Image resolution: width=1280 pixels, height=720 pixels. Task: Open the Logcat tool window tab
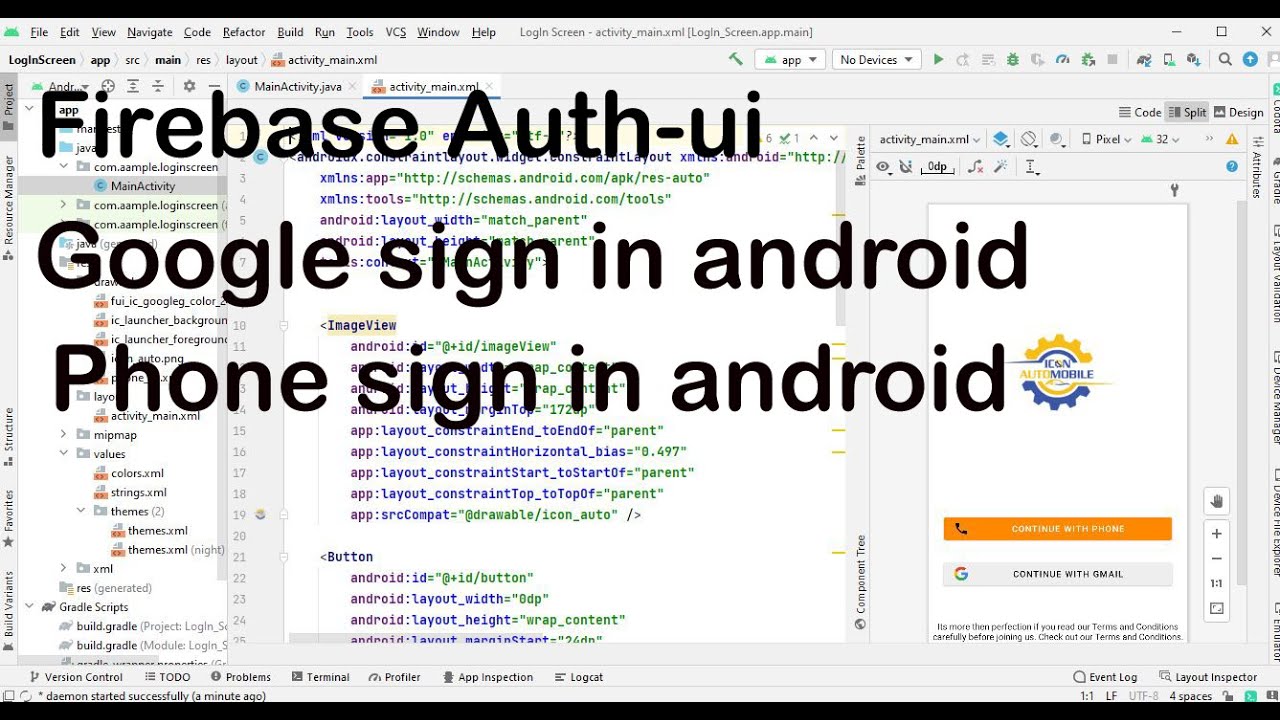(x=577, y=677)
